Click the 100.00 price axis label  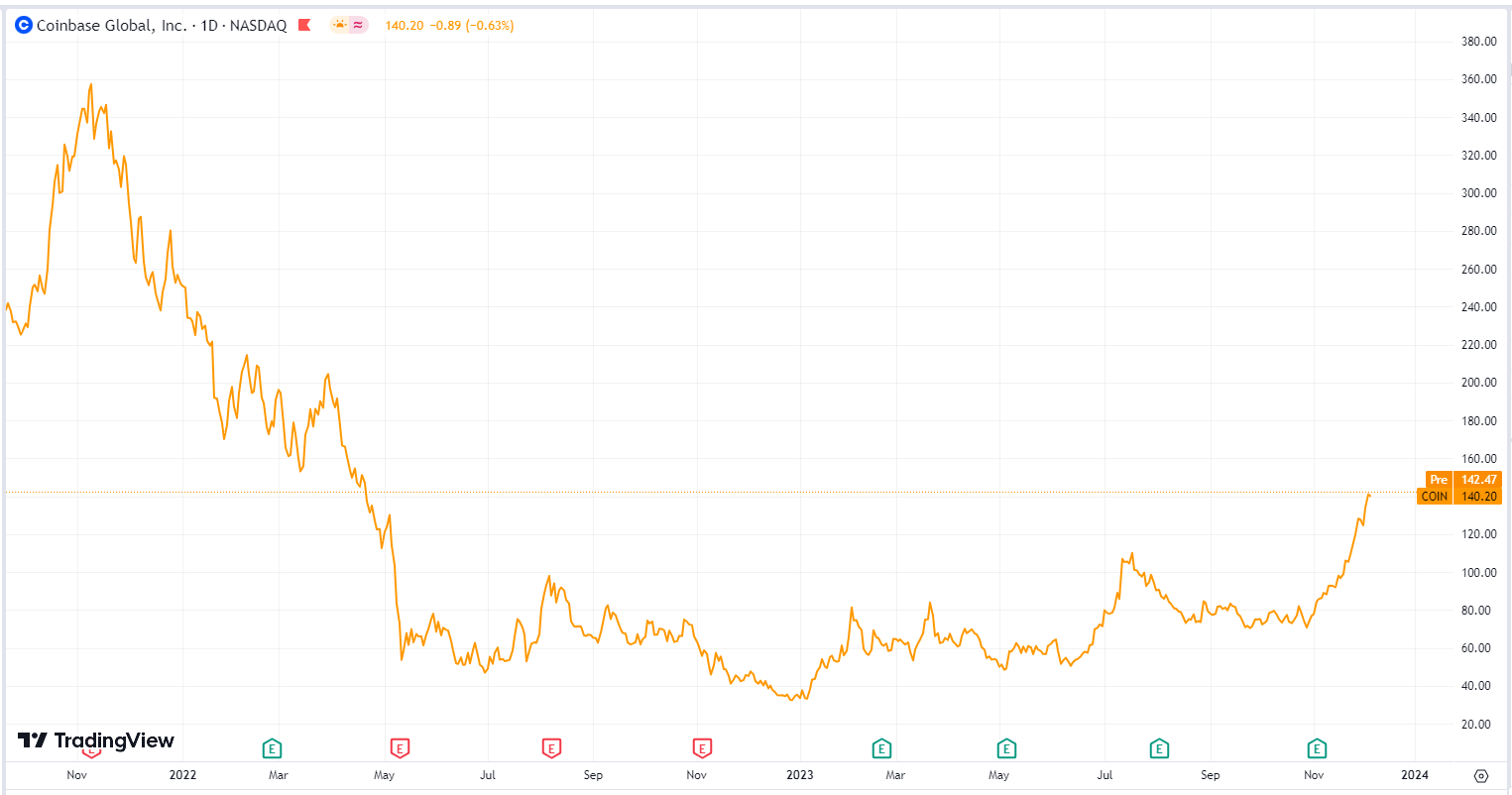pos(1478,573)
